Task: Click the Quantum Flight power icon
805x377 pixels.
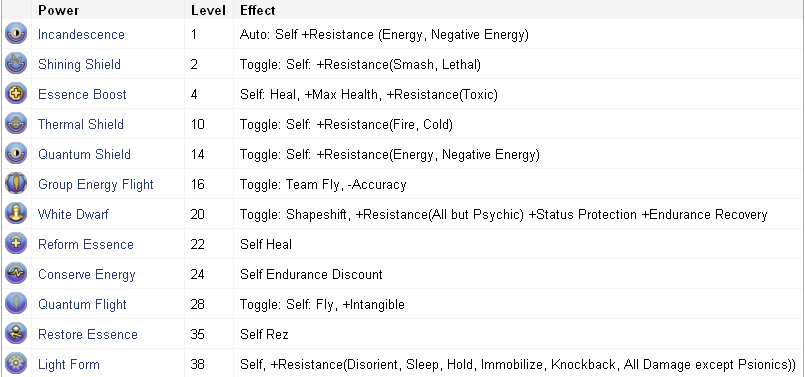Action: (16, 304)
